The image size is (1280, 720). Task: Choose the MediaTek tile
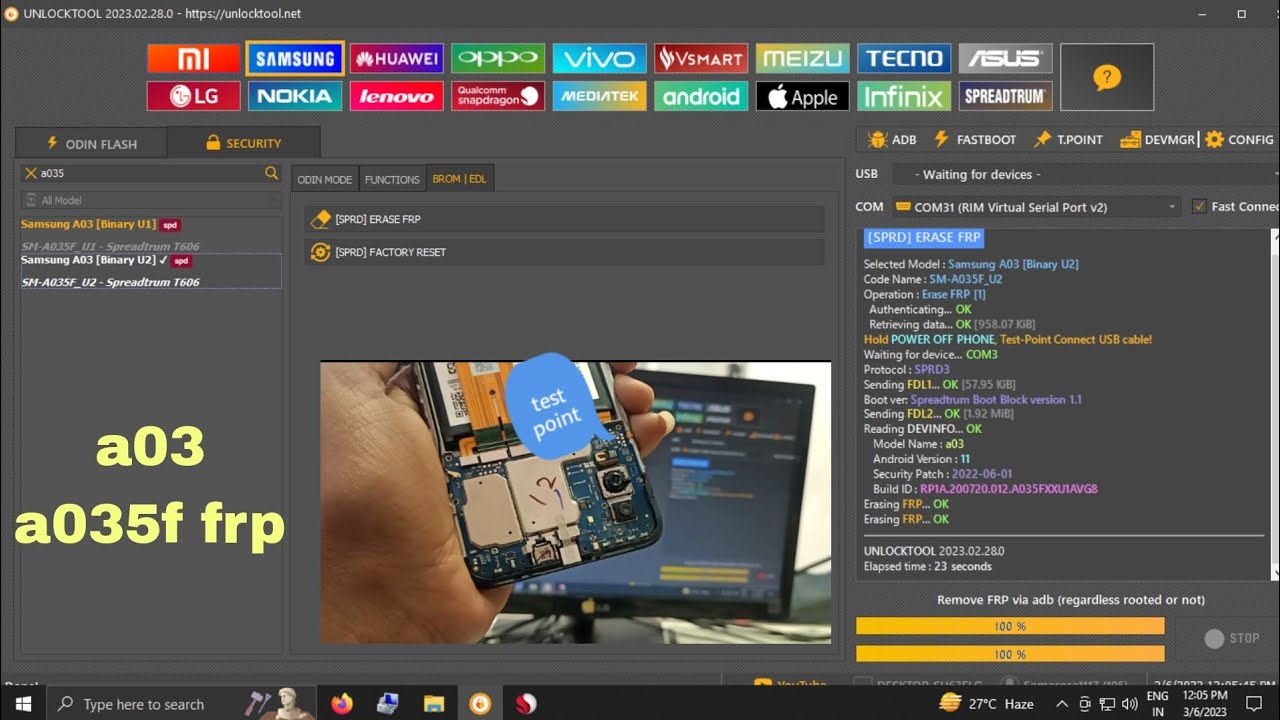(x=599, y=96)
